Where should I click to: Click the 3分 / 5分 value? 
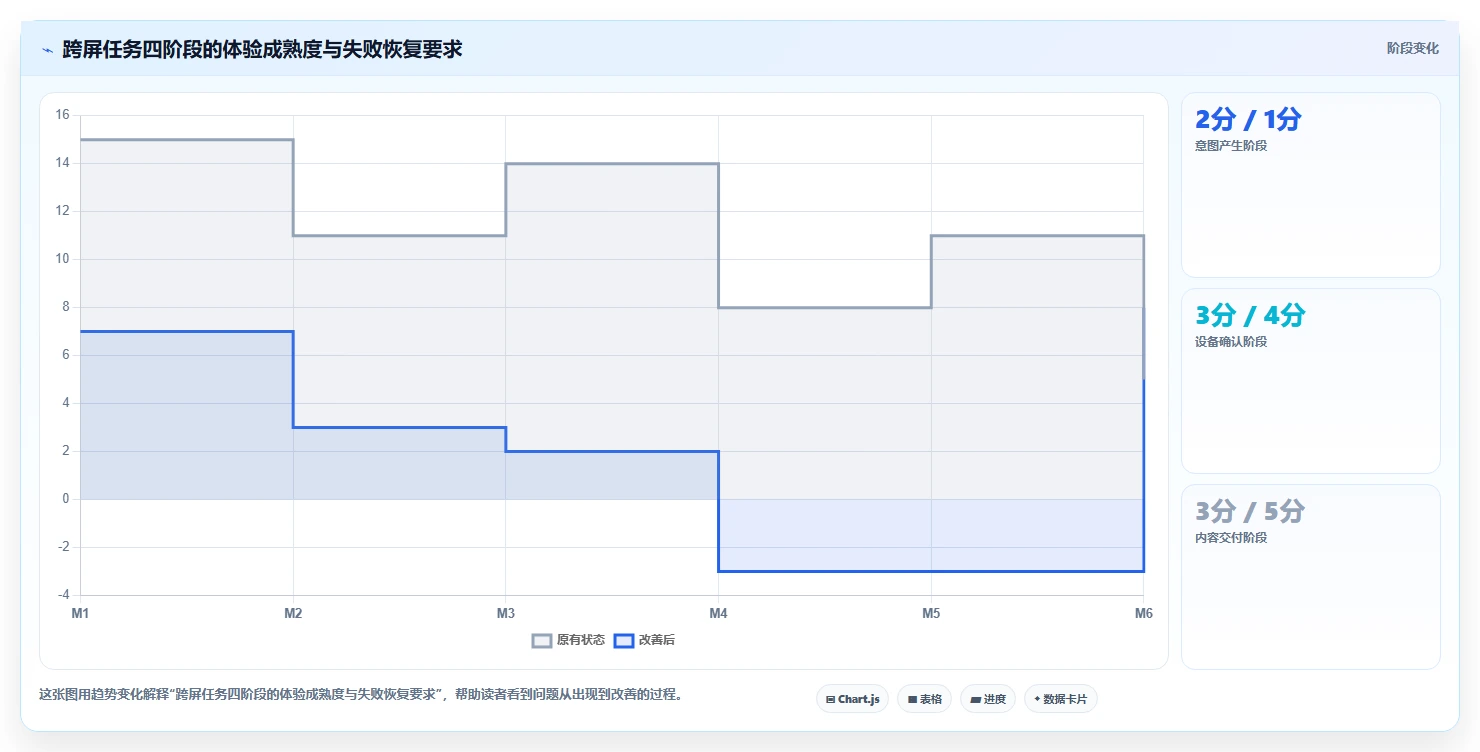click(x=1250, y=512)
